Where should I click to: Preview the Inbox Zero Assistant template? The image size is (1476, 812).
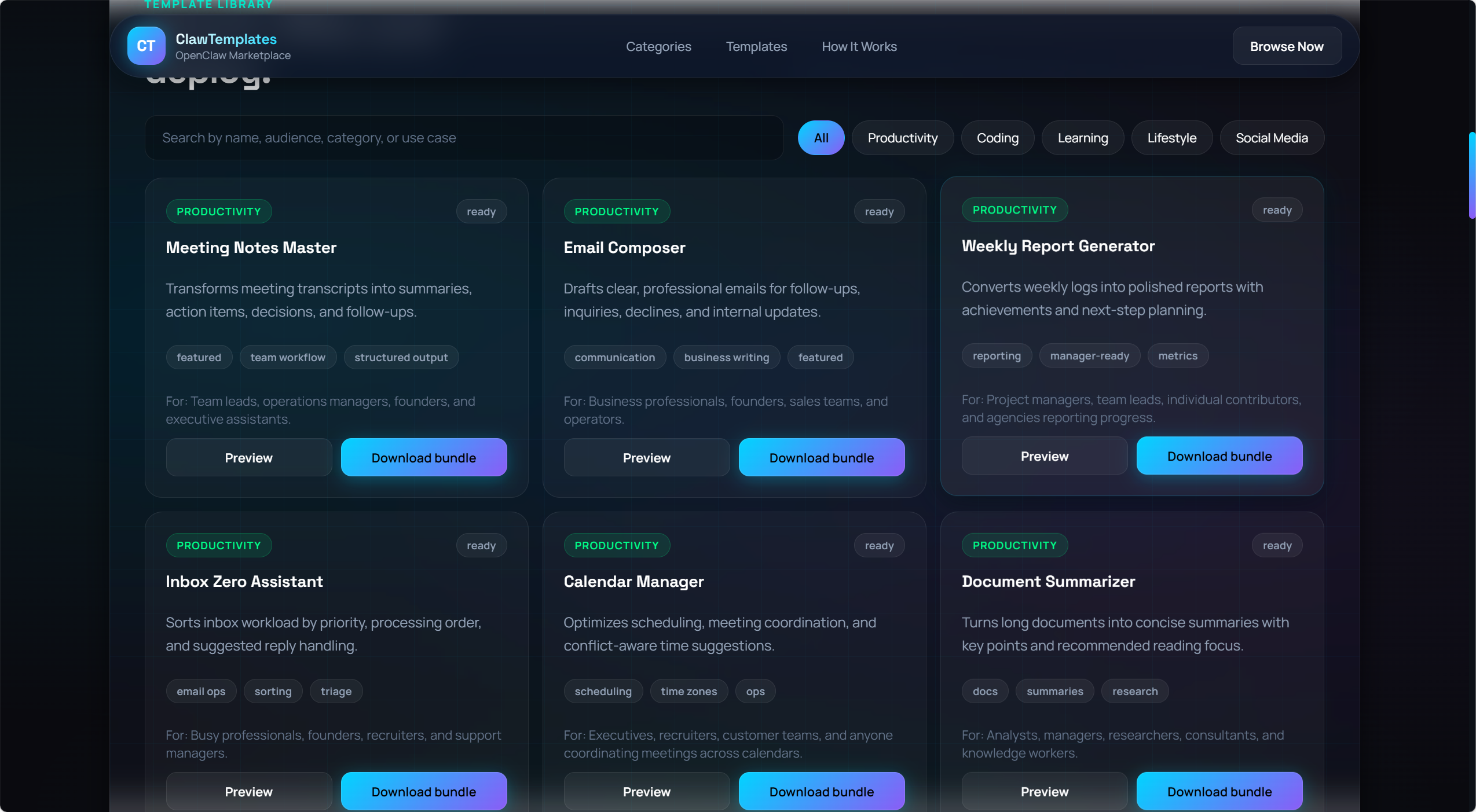(x=248, y=791)
